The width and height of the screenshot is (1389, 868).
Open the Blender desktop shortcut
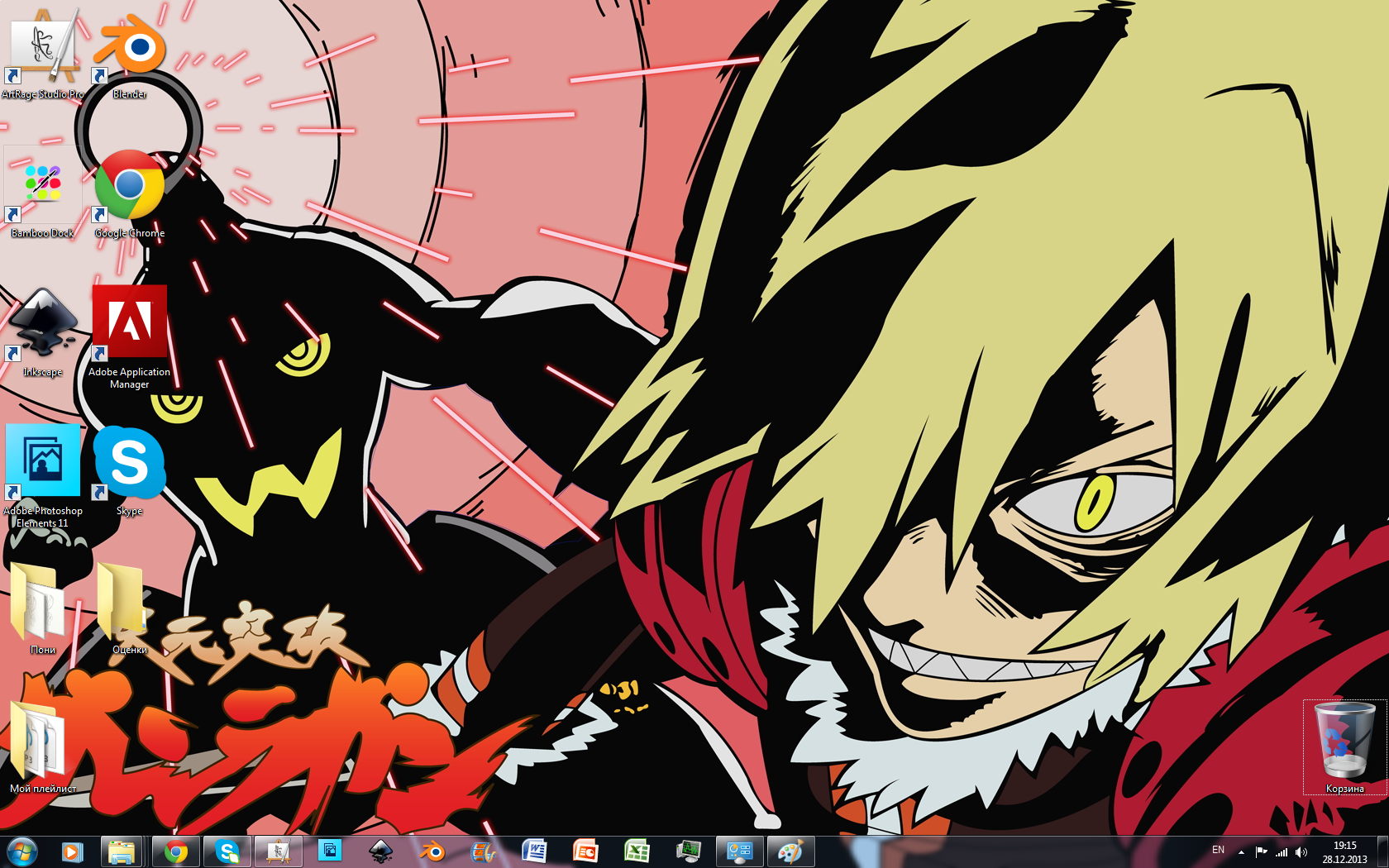click(x=130, y=54)
